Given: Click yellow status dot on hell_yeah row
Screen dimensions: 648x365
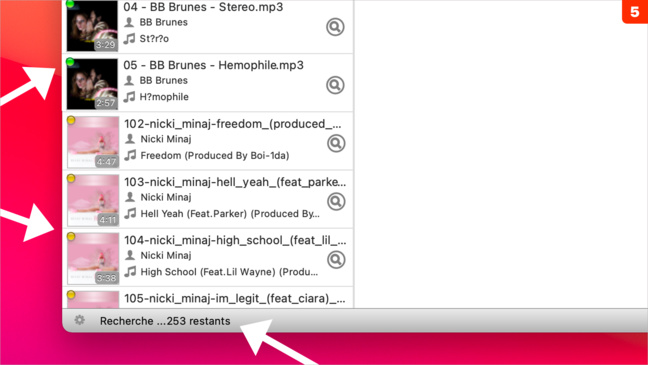Looking at the screenshot, I should click(71, 179).
